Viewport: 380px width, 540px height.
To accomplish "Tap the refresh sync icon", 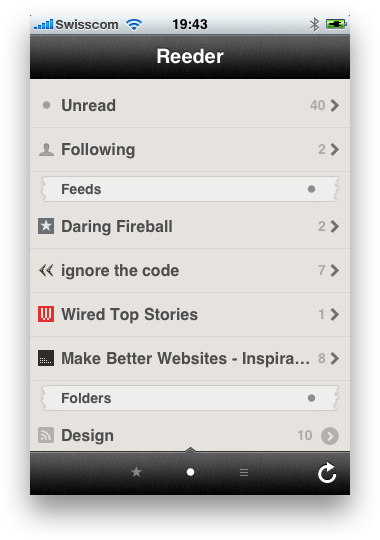I will [327, 472].
